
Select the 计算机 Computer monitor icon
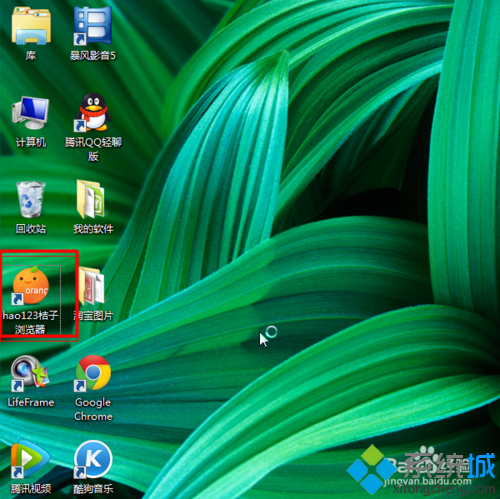(31, 113)
